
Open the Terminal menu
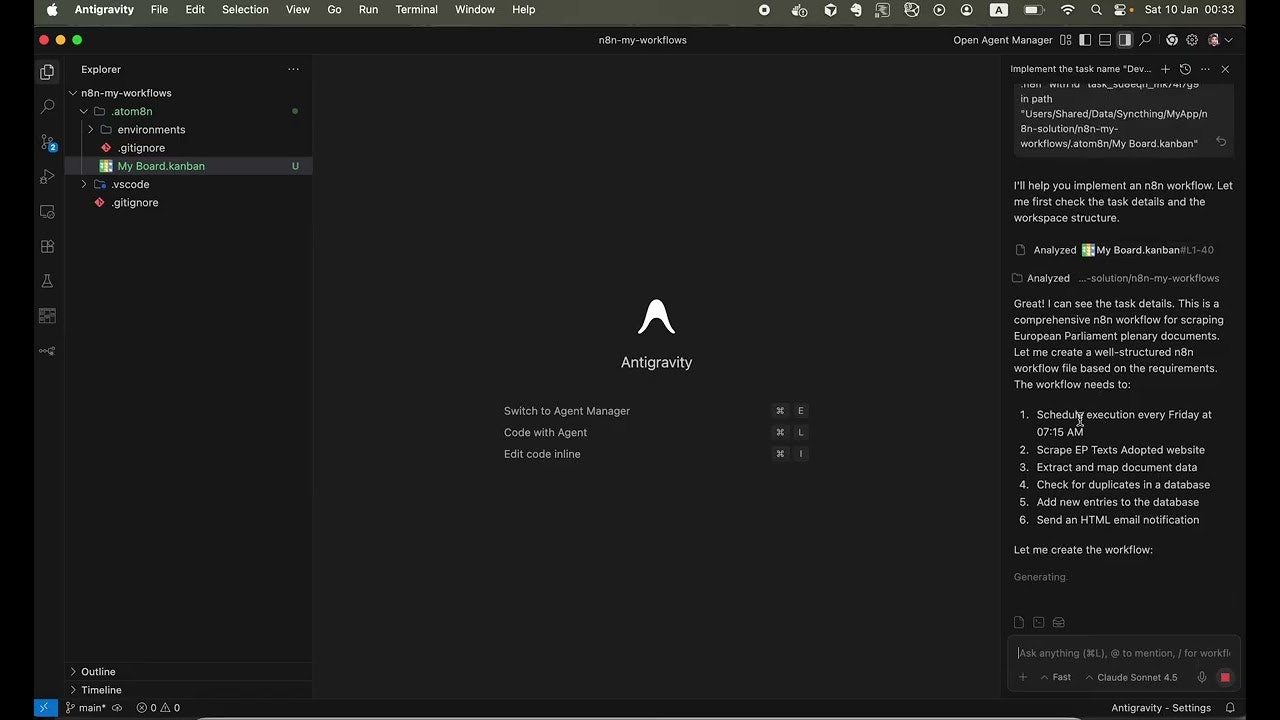click(x=417, y=10)
